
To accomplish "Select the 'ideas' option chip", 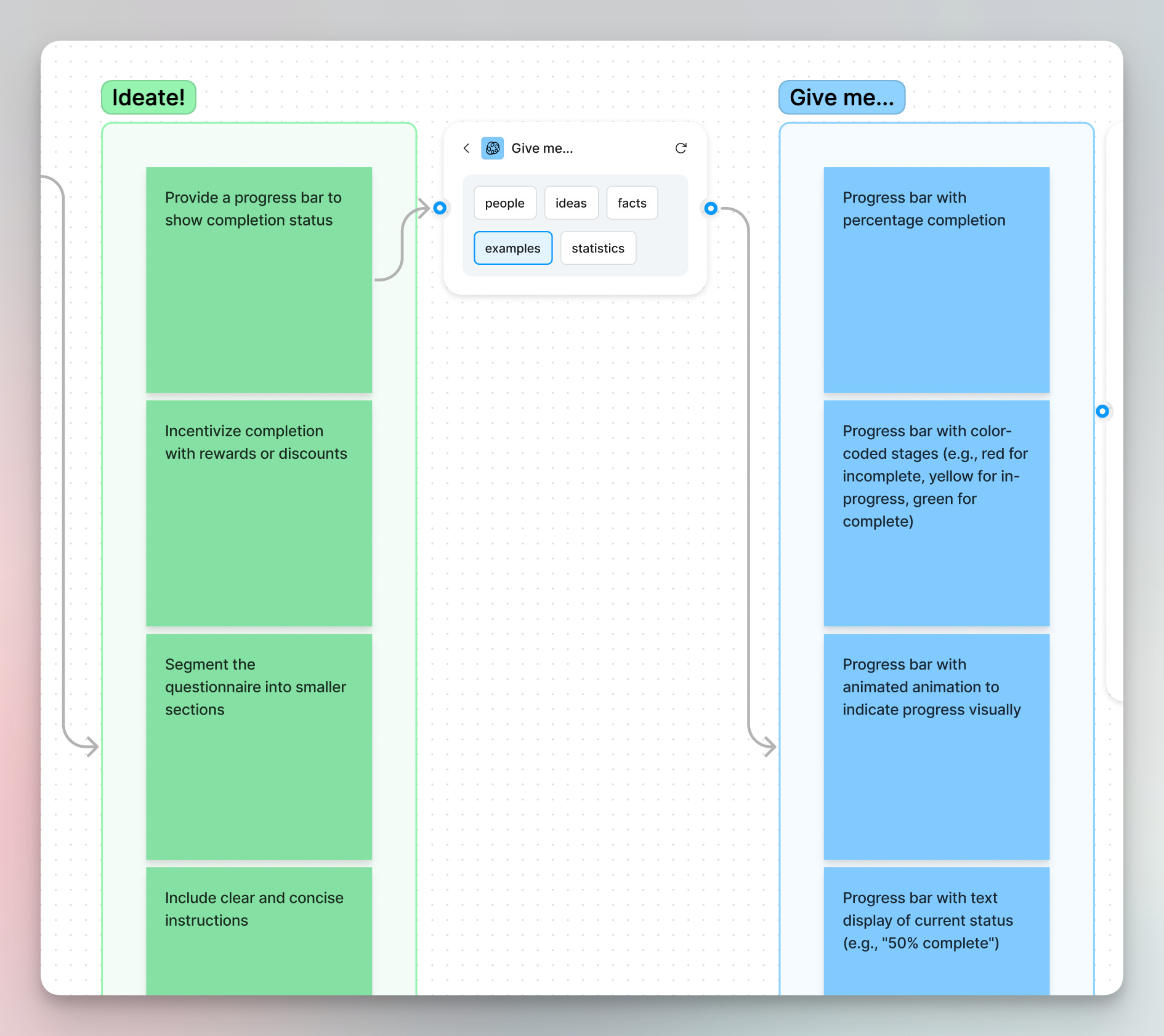I will tap(571, 203).
